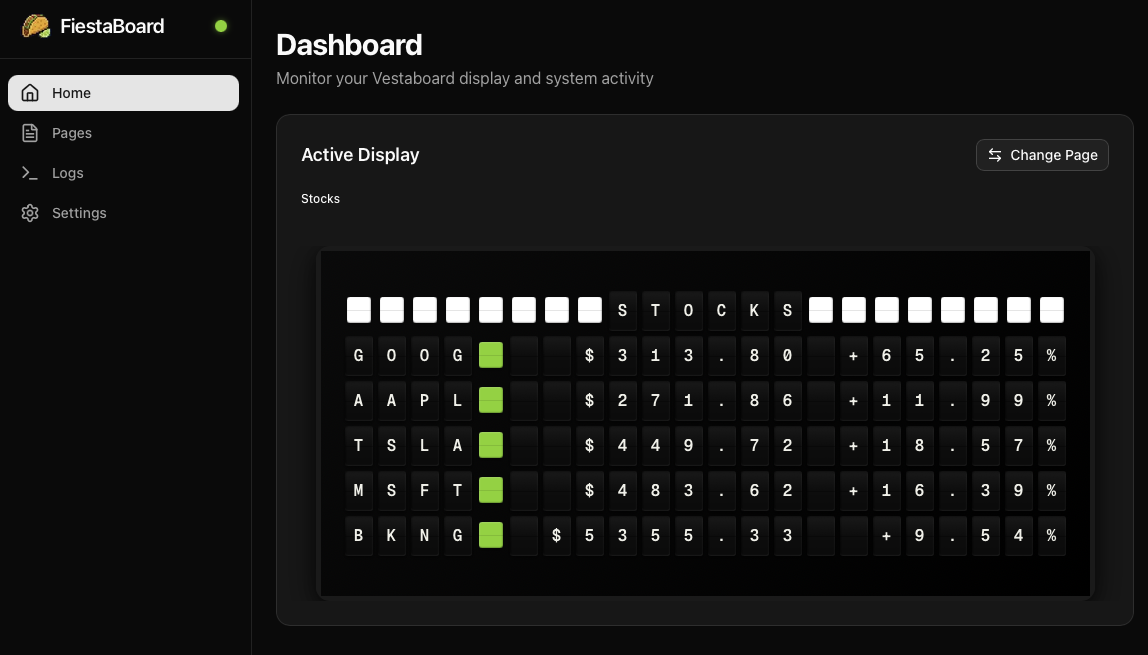
Task: Click the green status indicator dot
Action: coord(221,27)
